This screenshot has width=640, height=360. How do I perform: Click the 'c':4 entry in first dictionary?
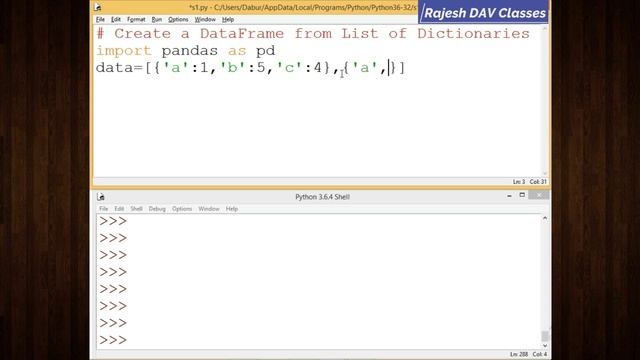pos(300,67)
